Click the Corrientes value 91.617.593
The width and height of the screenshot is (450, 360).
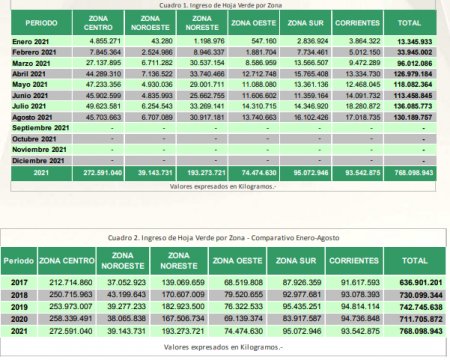point(360,282)
